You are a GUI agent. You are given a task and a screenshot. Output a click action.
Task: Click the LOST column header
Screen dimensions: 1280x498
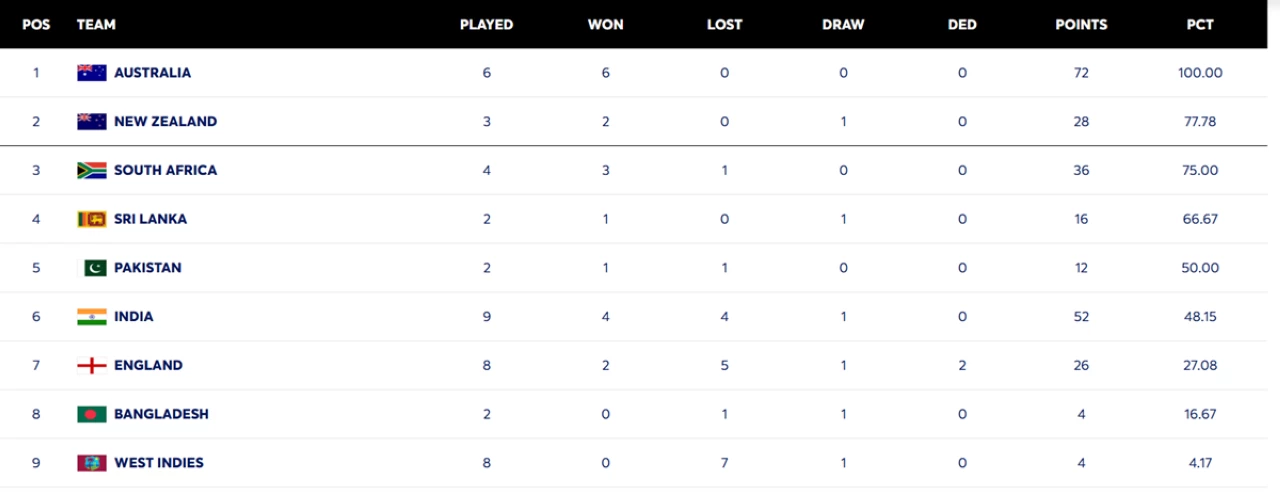click(724, 25)
